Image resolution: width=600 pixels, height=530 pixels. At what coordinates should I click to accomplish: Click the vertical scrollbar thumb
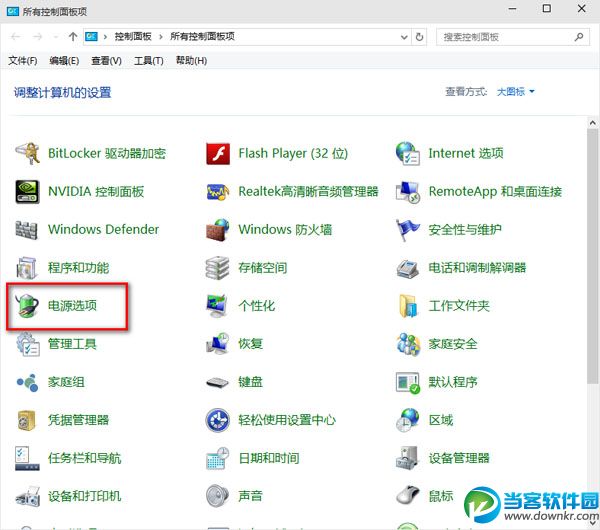pos(593,256)
